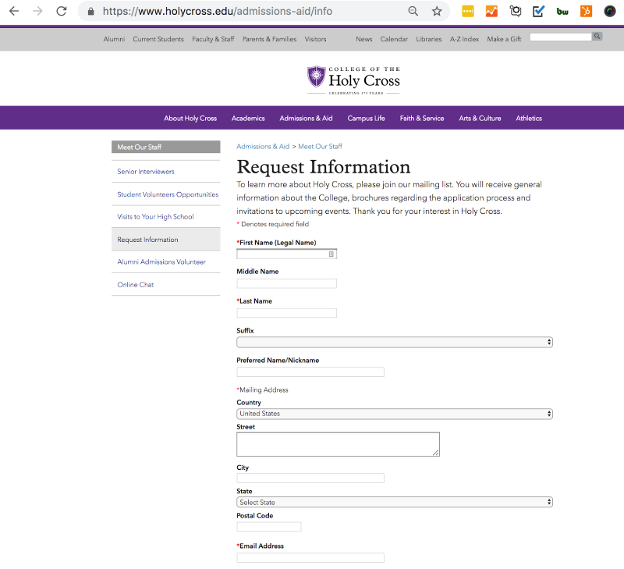Screen dimensions: 624x569
Task: Click the site search text box
Action: pos(560,37)
